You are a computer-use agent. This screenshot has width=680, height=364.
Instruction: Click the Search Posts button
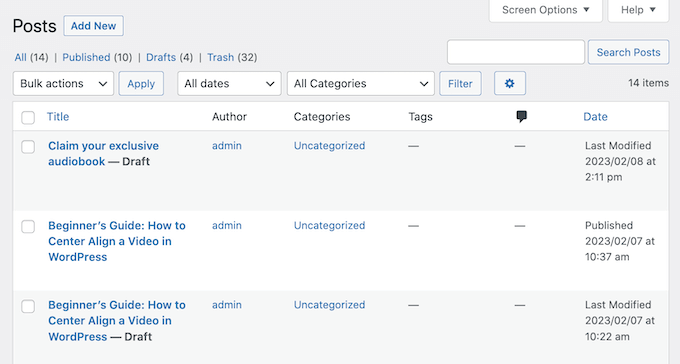[628, 52]
